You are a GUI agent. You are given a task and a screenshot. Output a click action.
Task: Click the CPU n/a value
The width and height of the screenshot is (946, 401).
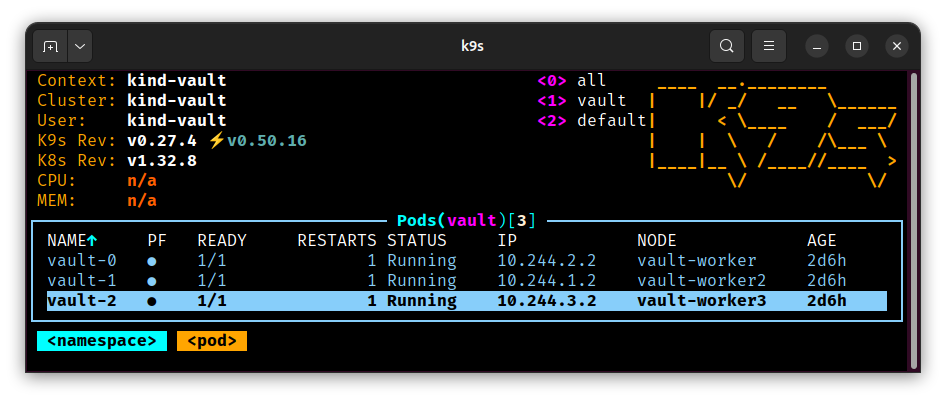click(142, 181)
